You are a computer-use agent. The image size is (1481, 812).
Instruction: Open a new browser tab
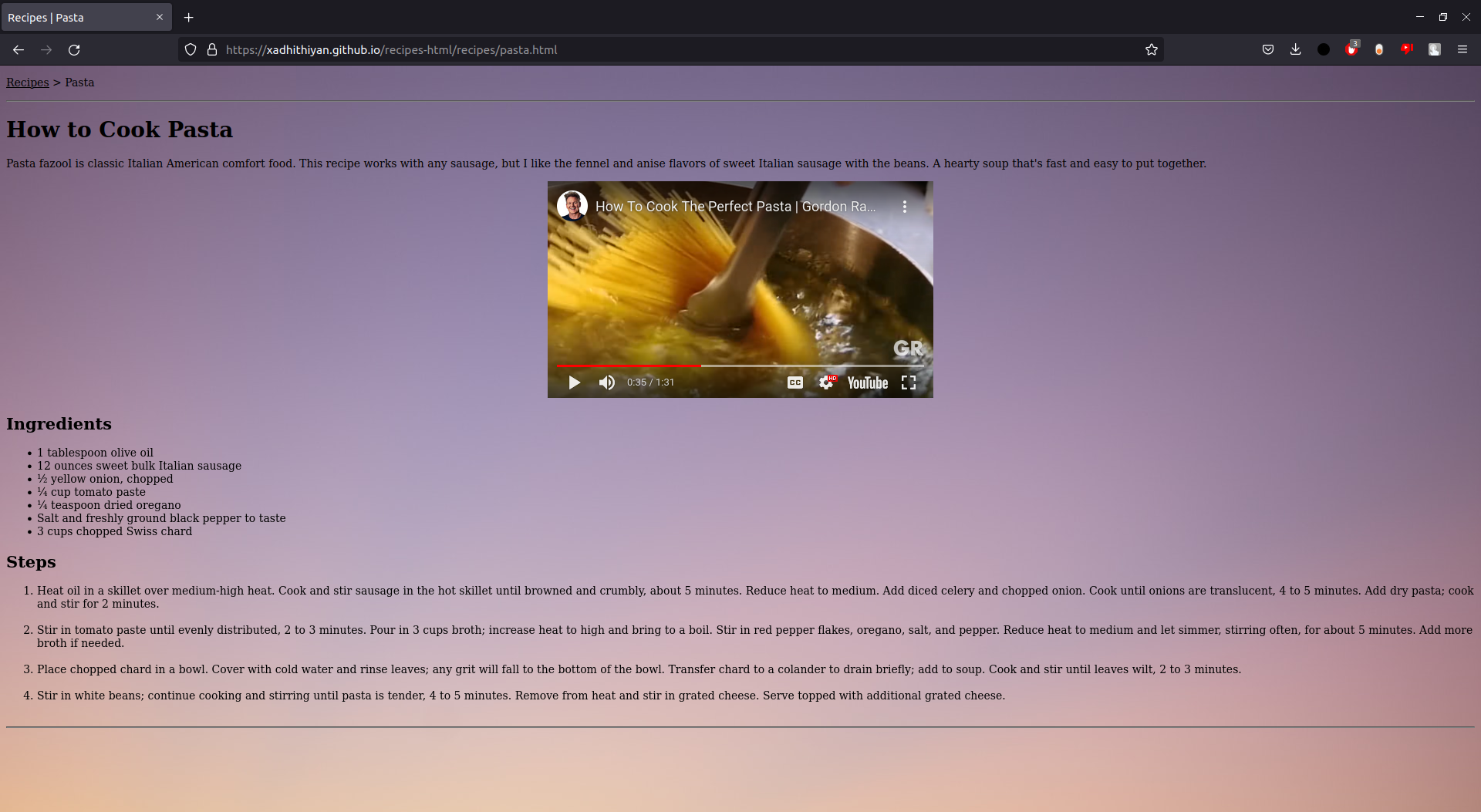(188, 17)
